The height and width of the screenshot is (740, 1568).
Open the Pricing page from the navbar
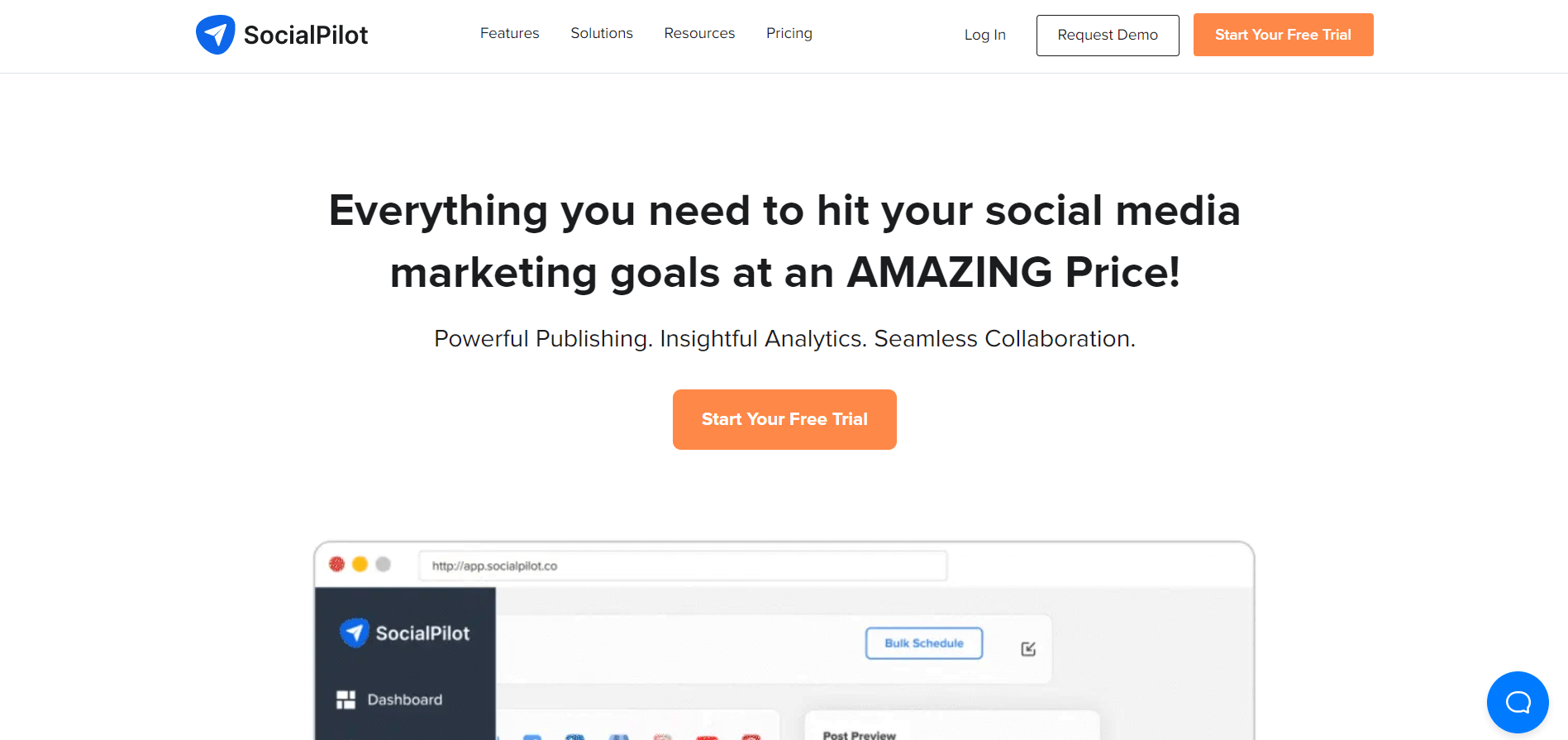(789, 33)
